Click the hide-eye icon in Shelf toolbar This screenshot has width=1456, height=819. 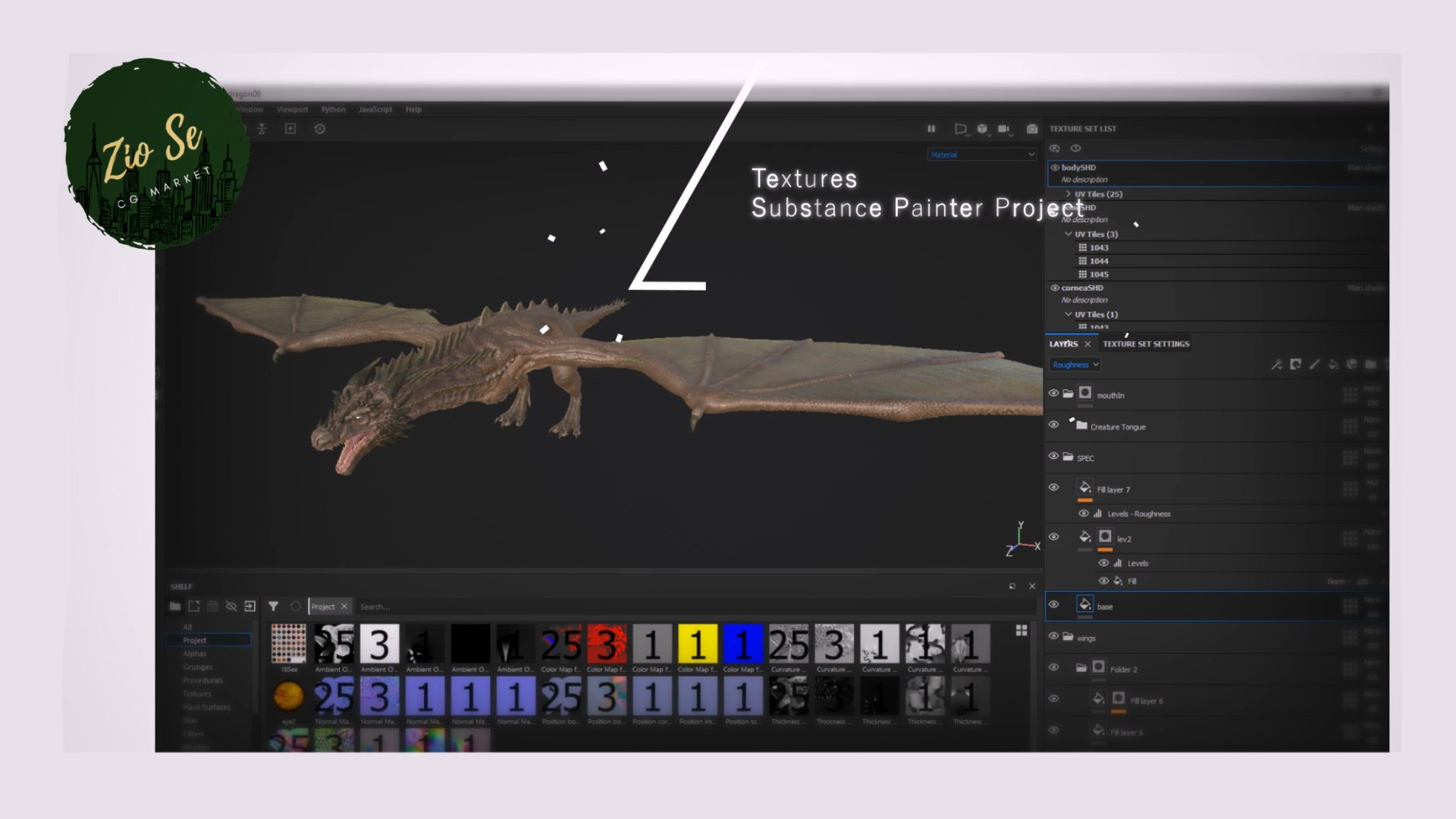click(231, 606)
